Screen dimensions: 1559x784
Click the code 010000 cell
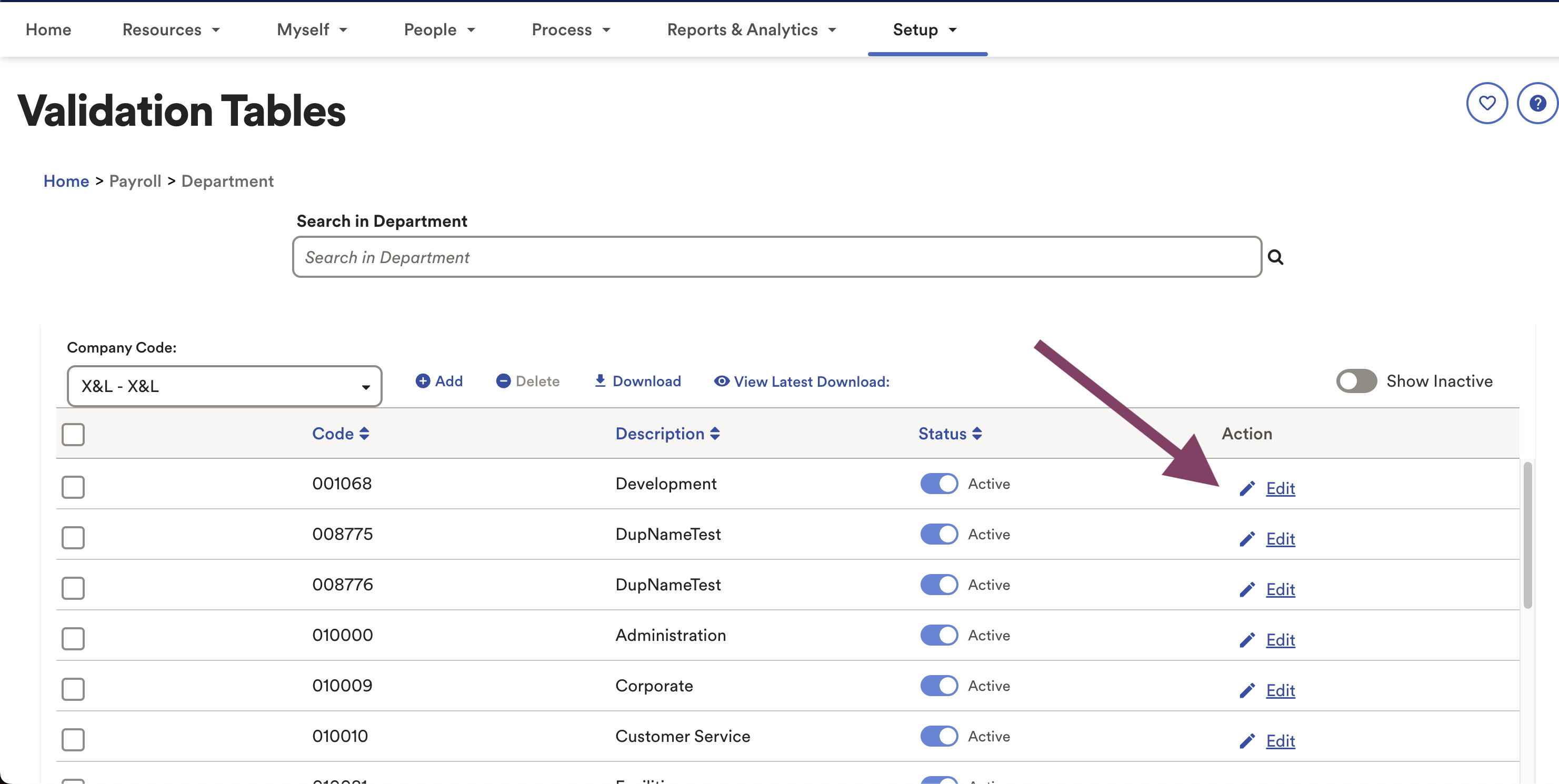coord(343,635)
